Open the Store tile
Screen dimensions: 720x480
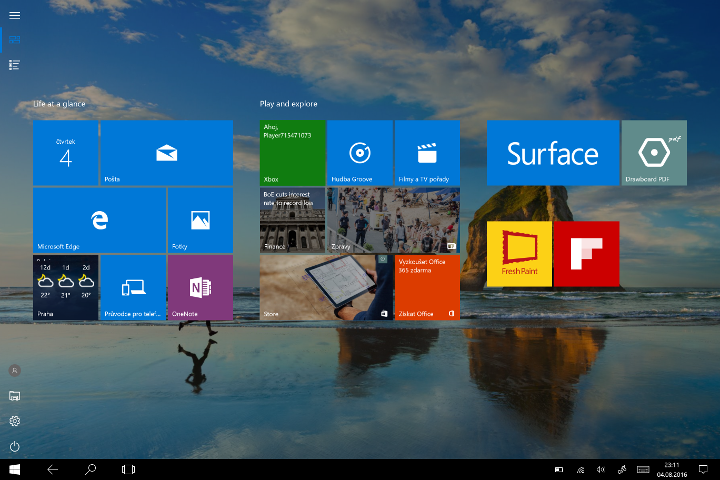(x=326, y=288)
